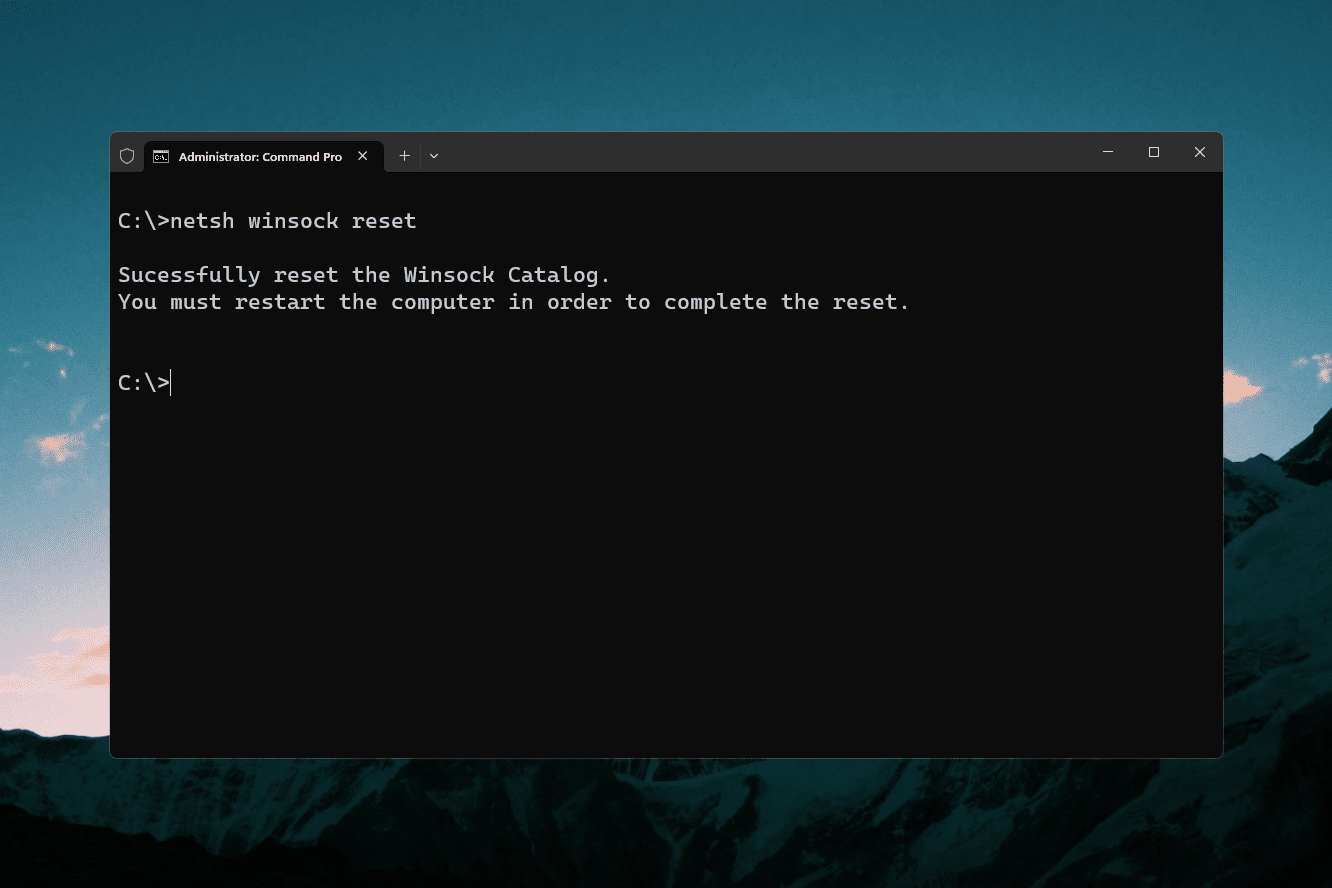Close the terminal window
1332x888 pixels.
1200,152
